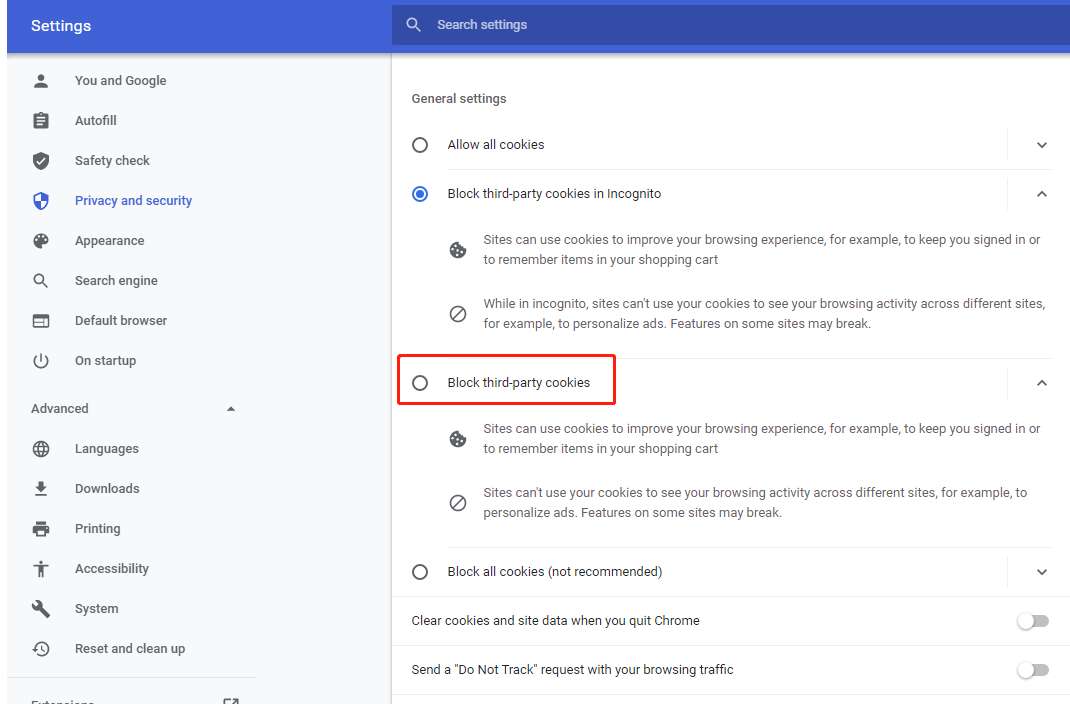Open the Default browser settings page
This screenshot has height=704, width=1070.
coord(41,320)
